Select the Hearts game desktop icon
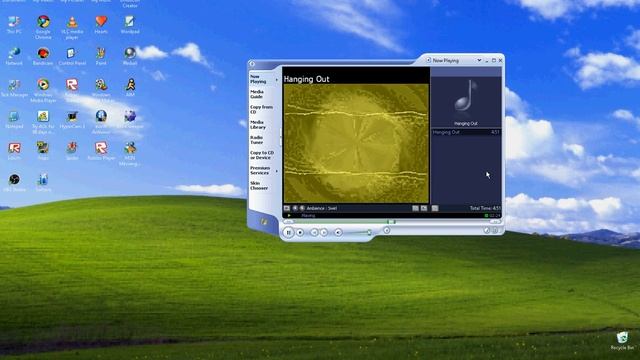Screen dimensions: 640x360 pos(101,24)
